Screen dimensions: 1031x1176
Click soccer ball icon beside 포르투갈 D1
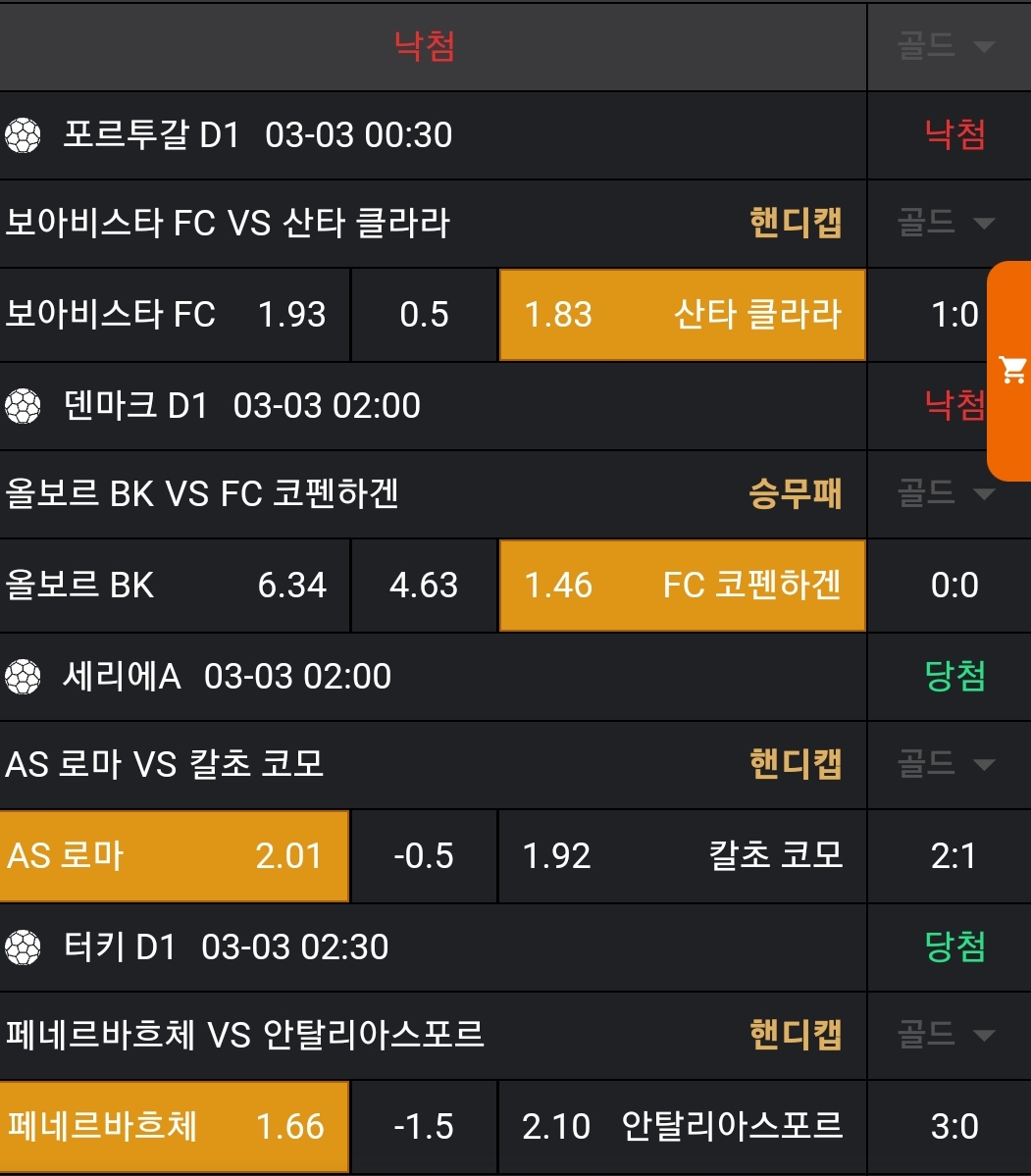point(23,134)
